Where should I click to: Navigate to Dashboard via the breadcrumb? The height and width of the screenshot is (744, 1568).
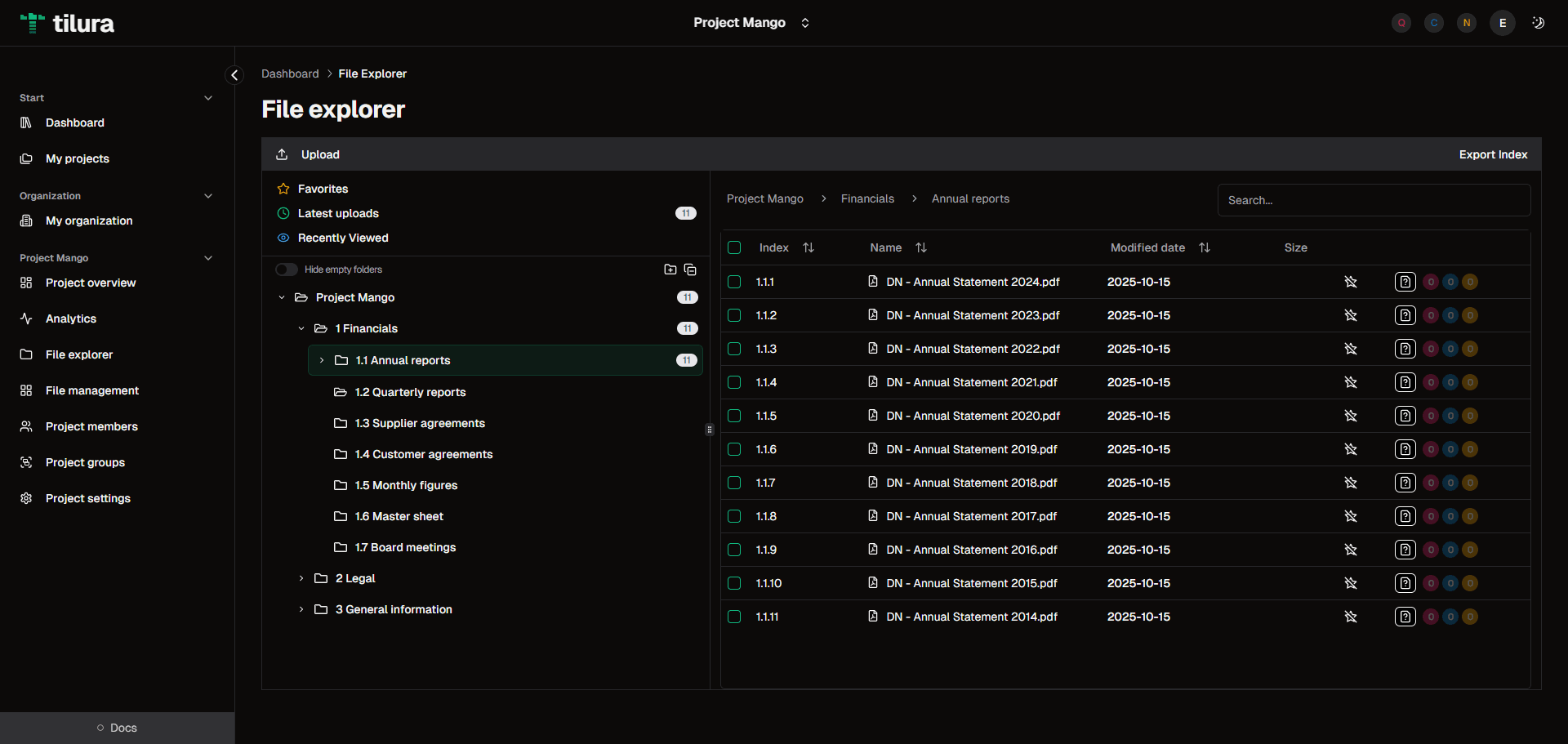coord(290,74)
